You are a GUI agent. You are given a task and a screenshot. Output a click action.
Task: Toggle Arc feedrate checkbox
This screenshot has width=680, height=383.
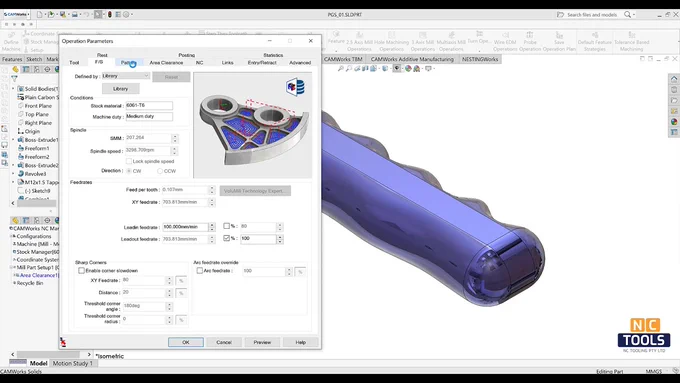pyautogui.click(x=199, y=270)
